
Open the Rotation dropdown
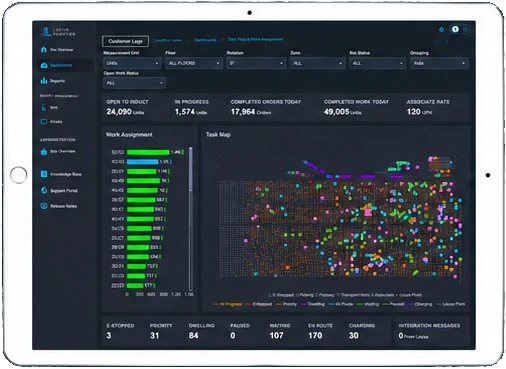point(256,63)
